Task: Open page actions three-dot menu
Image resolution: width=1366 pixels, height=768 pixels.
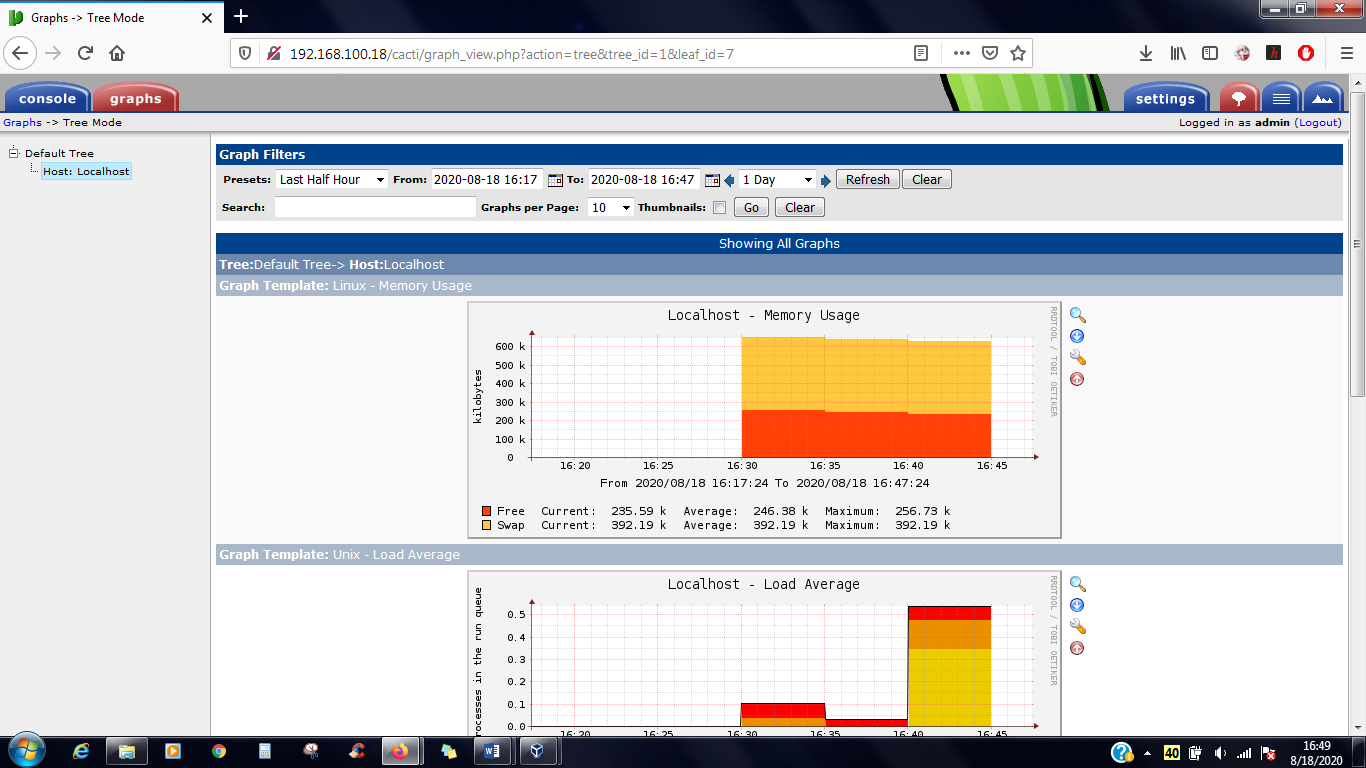Action: pyautogui.click(x=961, y=53)
